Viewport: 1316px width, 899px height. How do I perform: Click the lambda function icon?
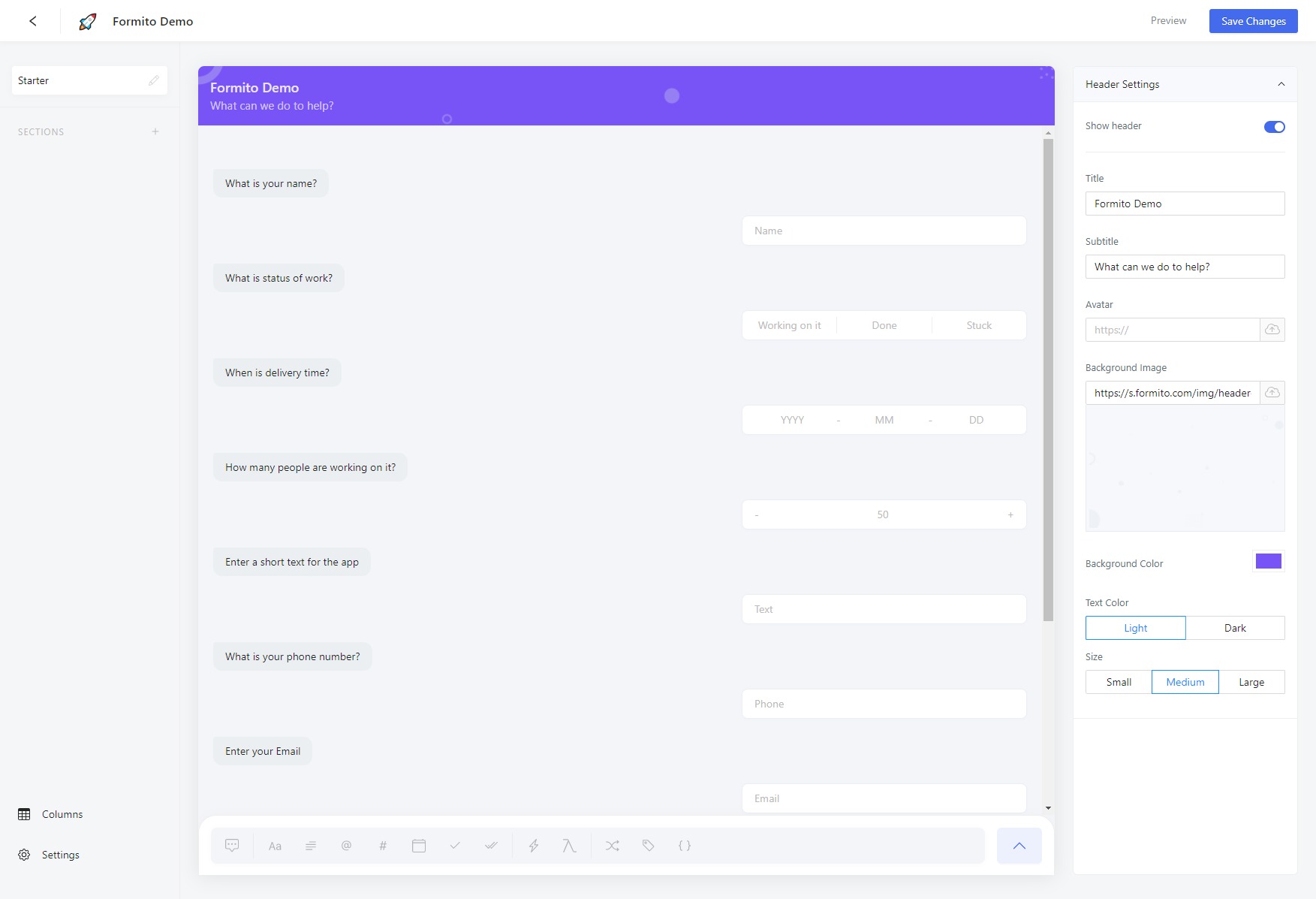coord(569,846)
